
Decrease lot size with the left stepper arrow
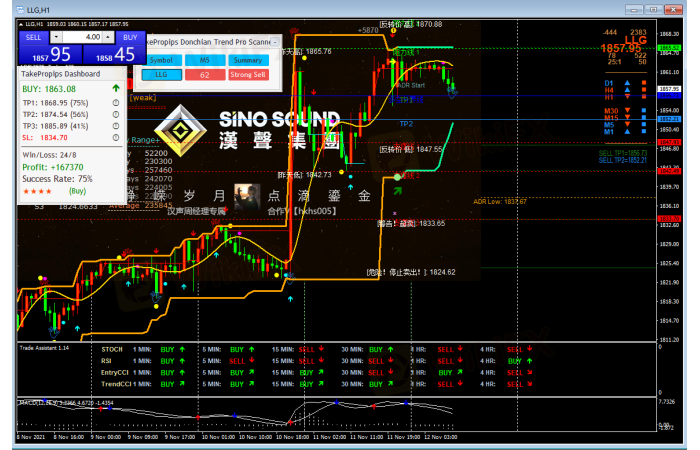pos(57,36)
